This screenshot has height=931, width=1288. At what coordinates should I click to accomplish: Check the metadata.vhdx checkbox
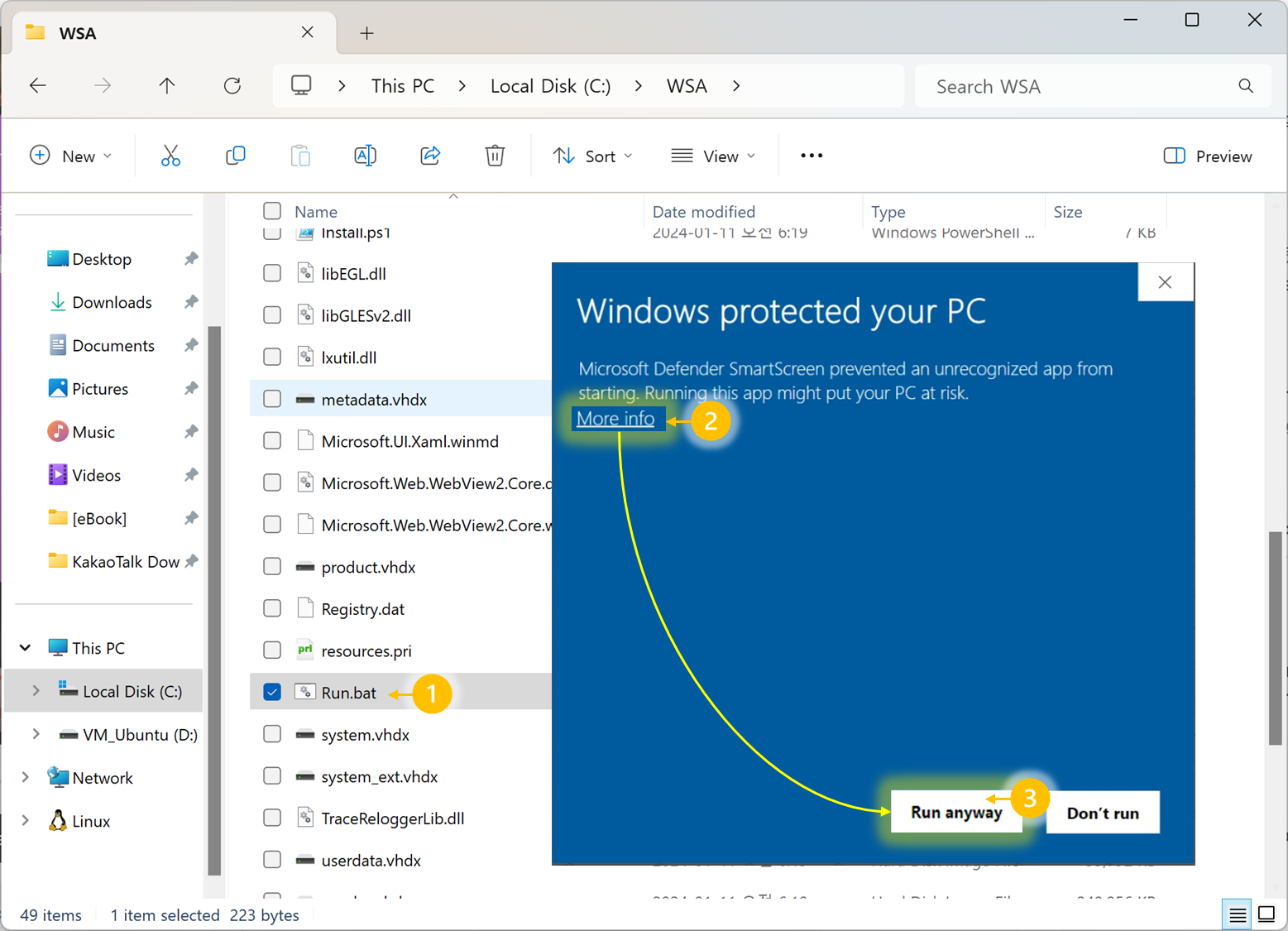point(272,399)
